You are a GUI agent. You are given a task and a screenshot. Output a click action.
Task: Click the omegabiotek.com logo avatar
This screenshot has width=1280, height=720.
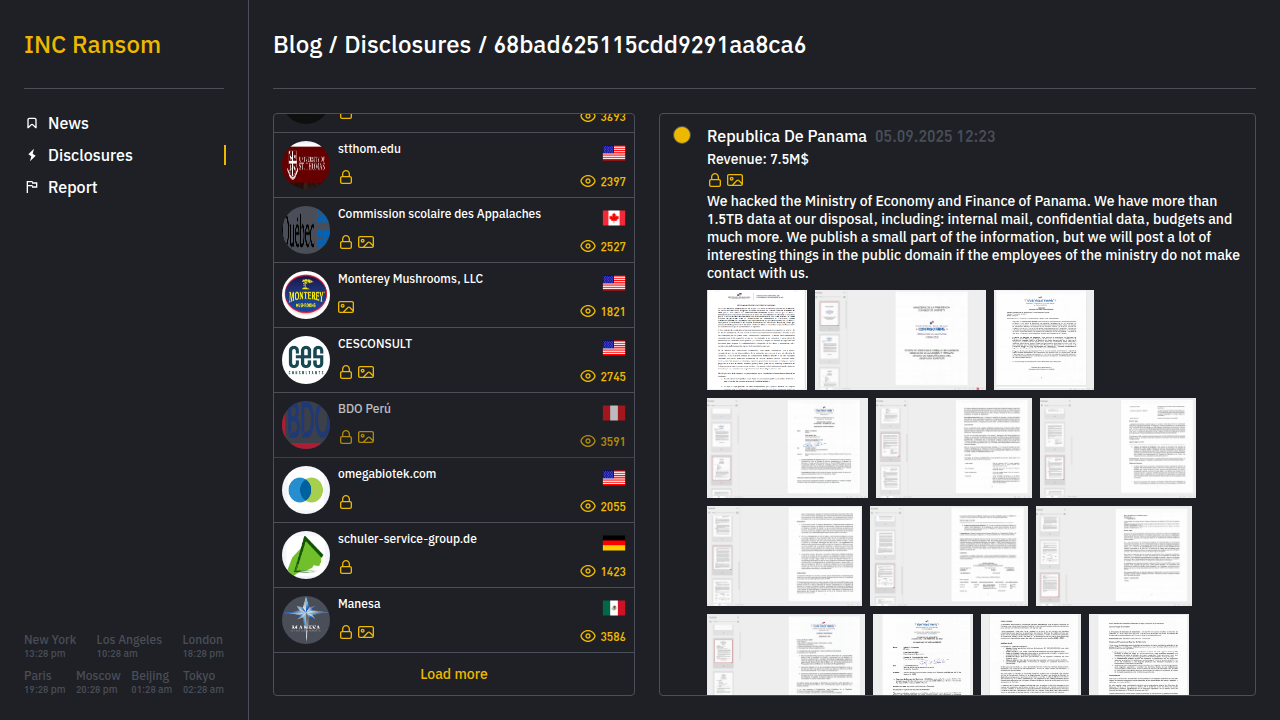[x=306, y=490]
